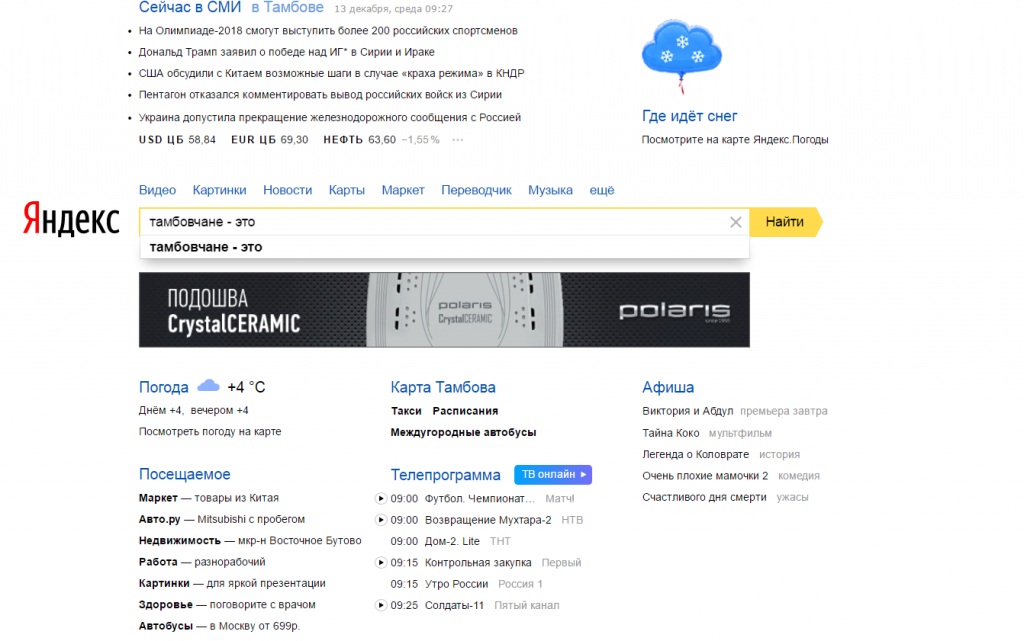Open Видео service tab
The height and width of the screenshot is (641, 1024).
(157, 190)
